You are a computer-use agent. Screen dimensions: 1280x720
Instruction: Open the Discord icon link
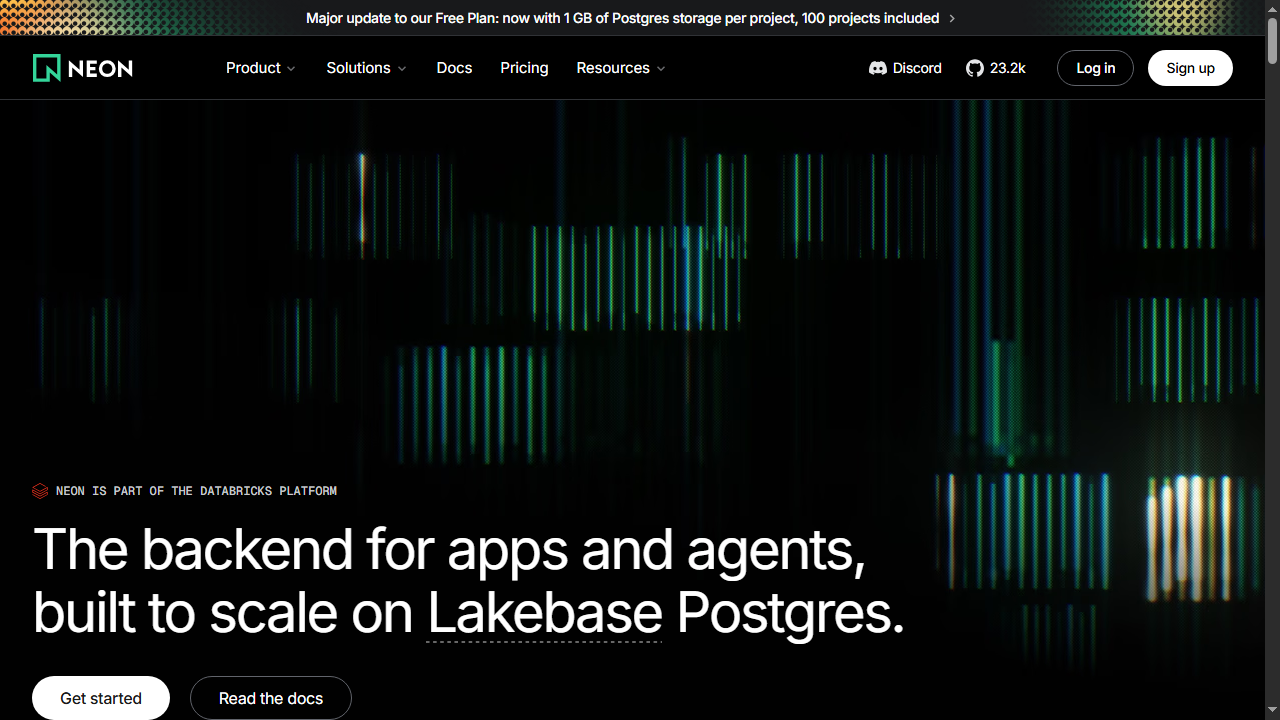click(x=878, y=68)
